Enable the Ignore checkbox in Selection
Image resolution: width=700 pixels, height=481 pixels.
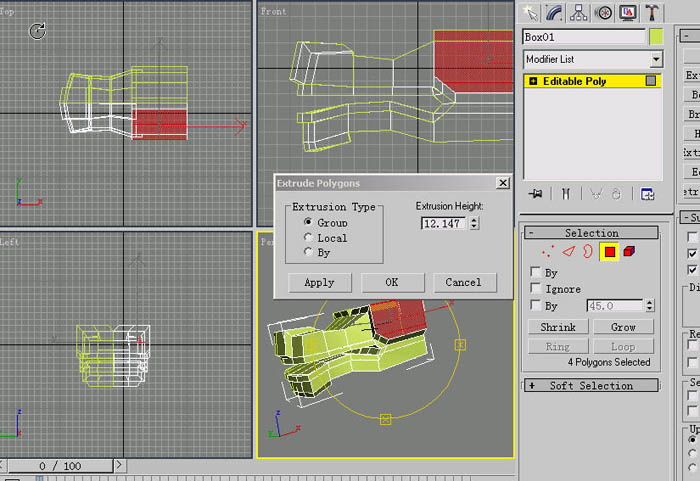click(x=536, y=288)
